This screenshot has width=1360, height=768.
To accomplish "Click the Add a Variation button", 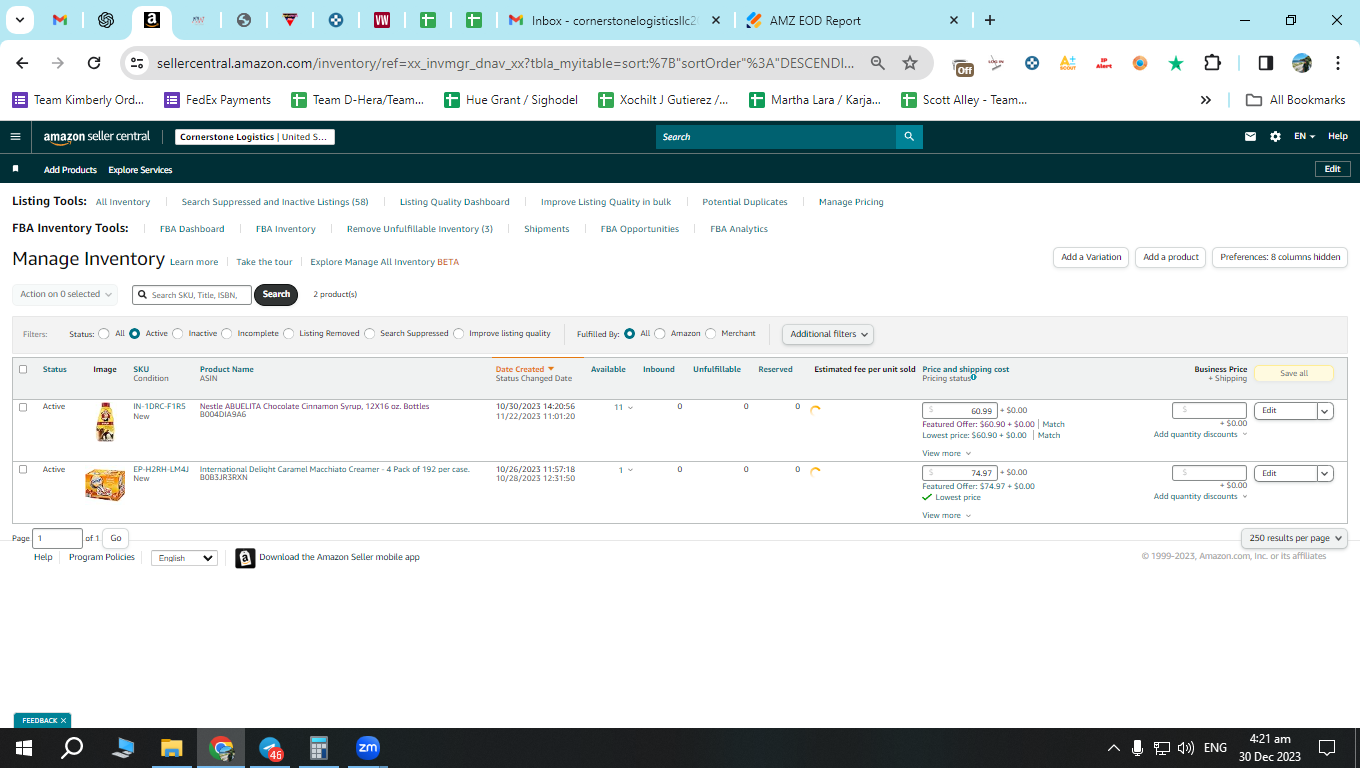I will click(x=1091, y=257).
